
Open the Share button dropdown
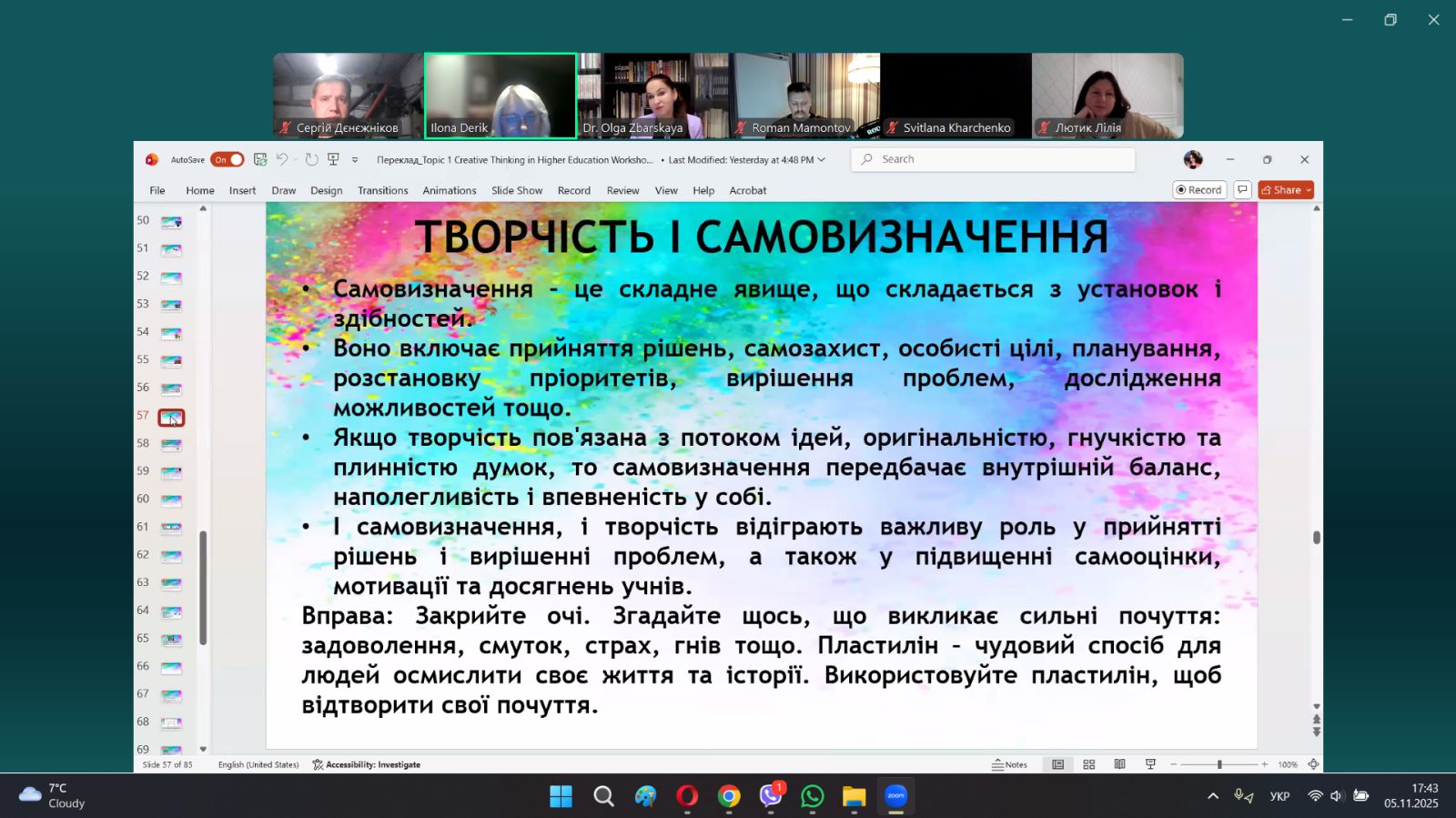pos(1309,190)
